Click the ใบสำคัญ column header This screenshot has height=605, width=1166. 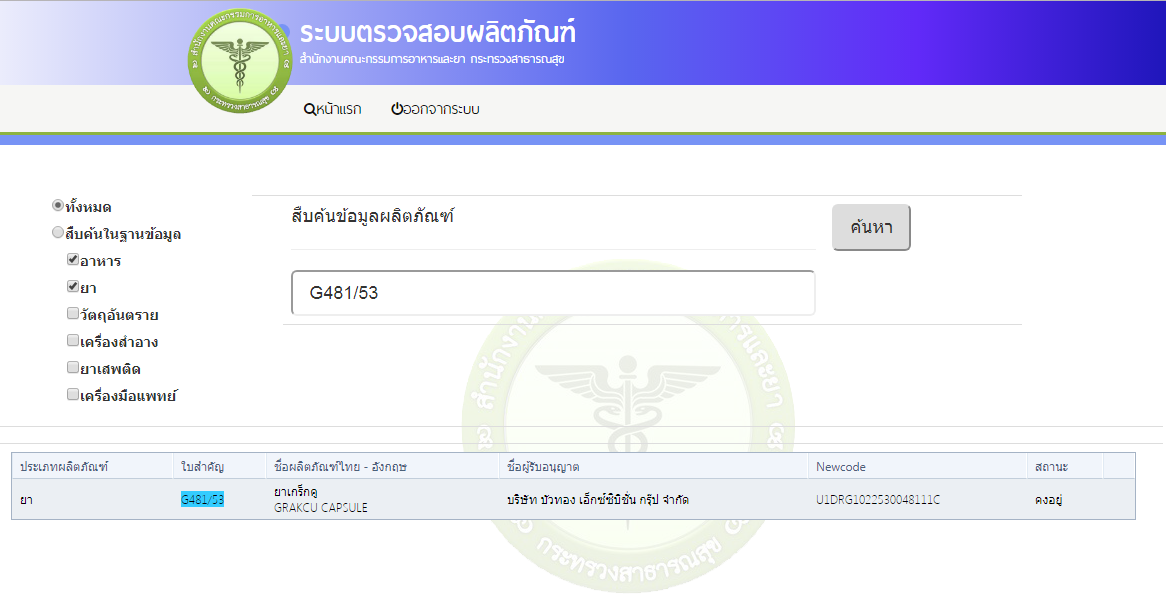[201, 467]
